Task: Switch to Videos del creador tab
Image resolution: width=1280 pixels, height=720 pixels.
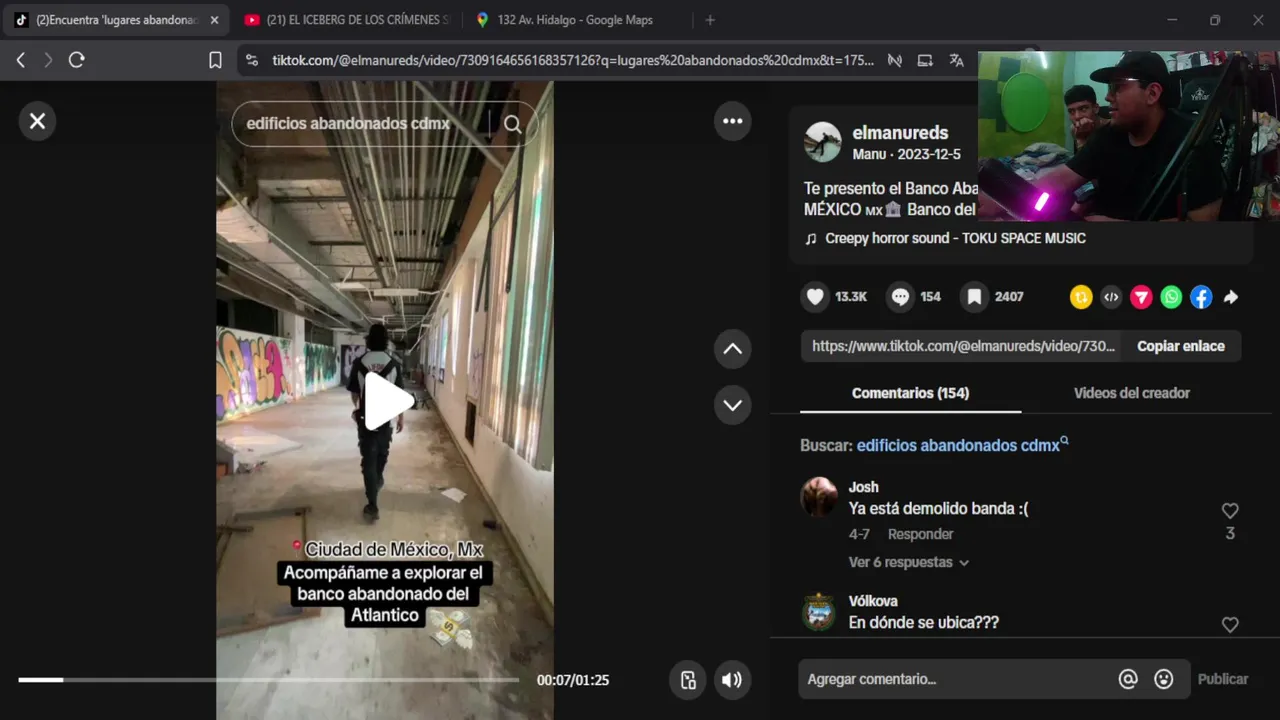Action: (x=1131, y=393)
